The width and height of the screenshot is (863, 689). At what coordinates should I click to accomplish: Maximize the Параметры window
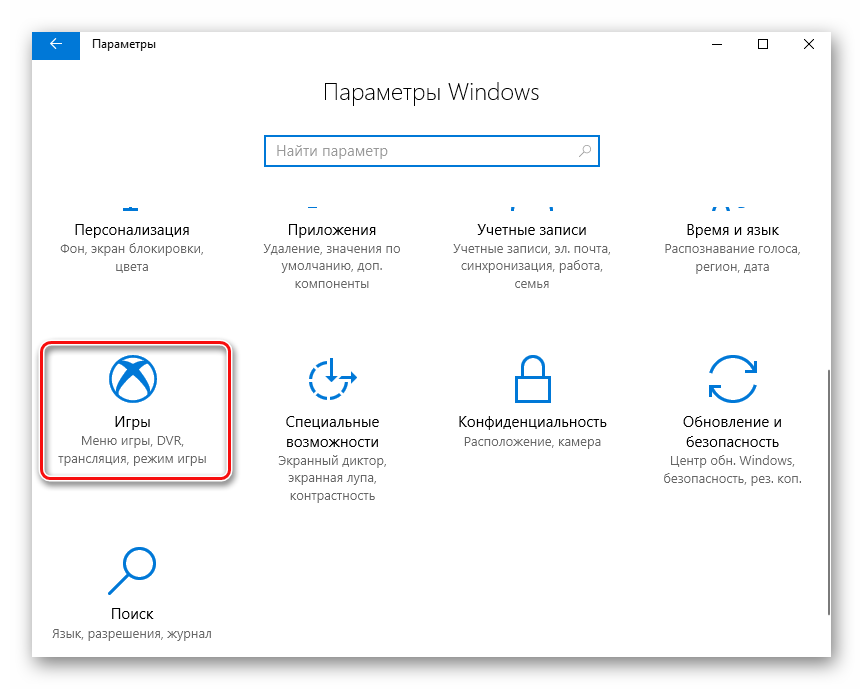coord(763,45)
